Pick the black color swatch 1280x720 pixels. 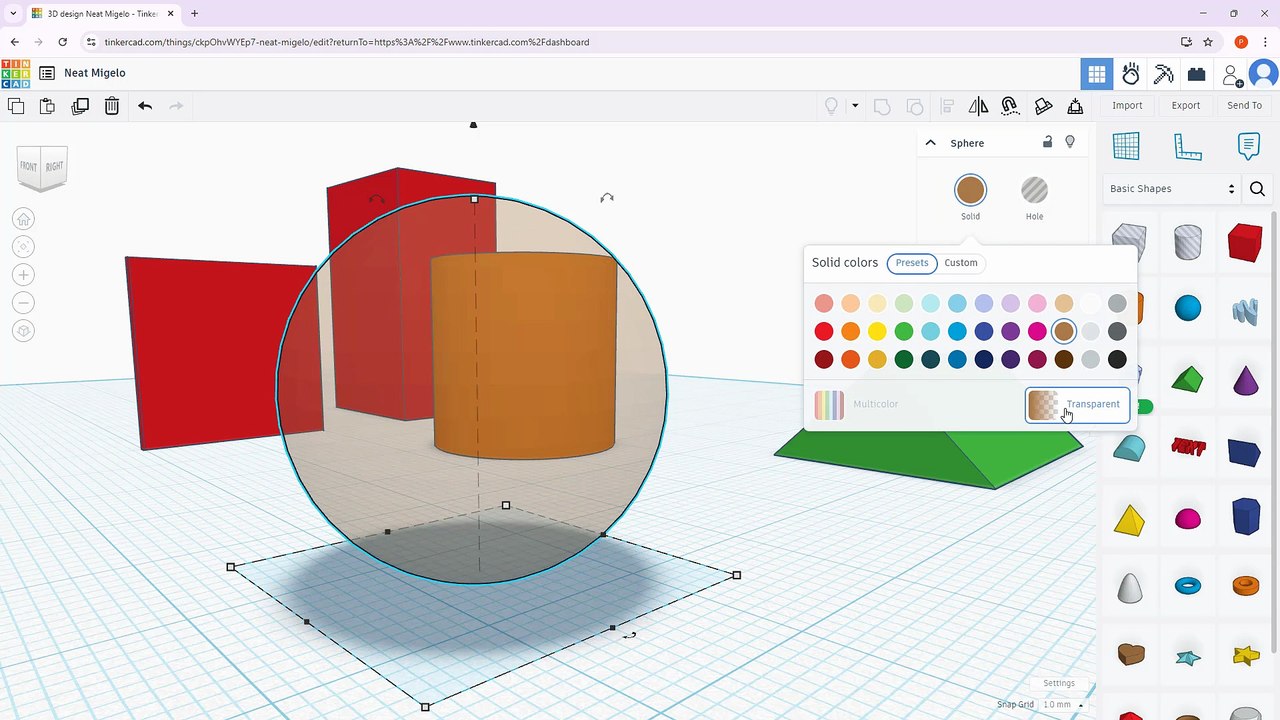click(x=1117, y=359)
